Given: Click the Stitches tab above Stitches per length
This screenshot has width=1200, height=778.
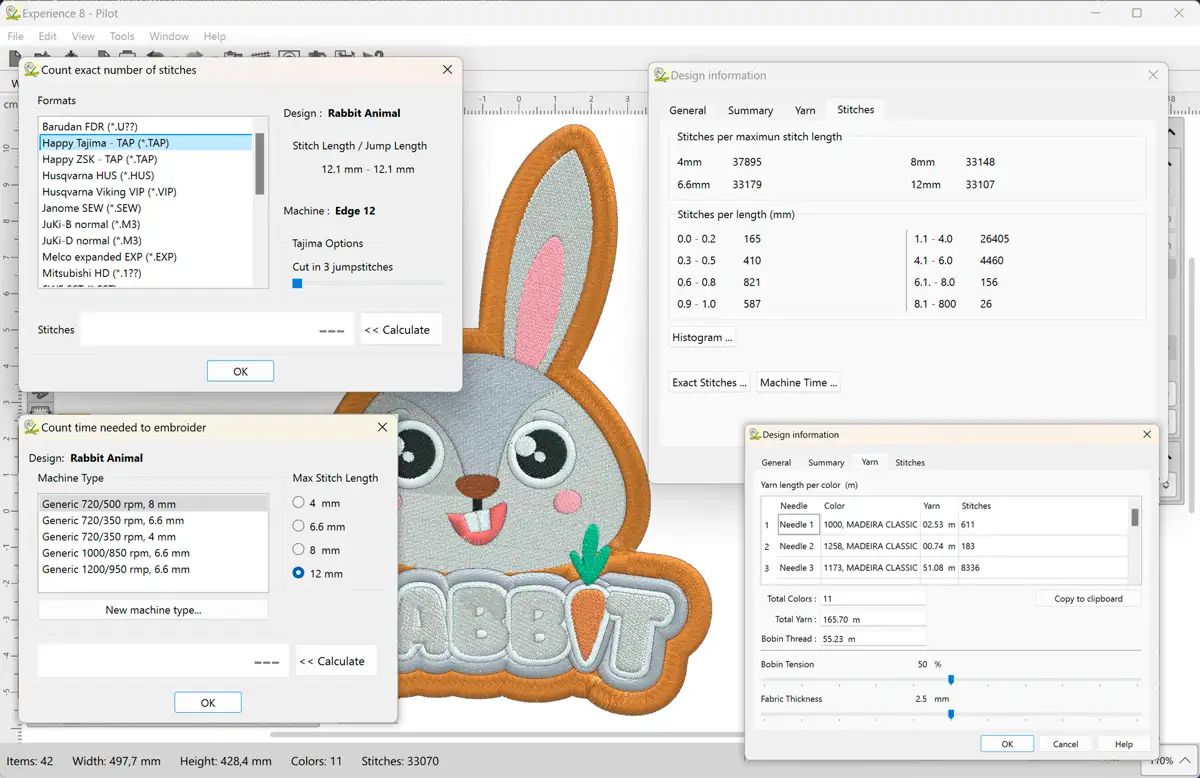Looking at the screenshot, I should 856,109.
